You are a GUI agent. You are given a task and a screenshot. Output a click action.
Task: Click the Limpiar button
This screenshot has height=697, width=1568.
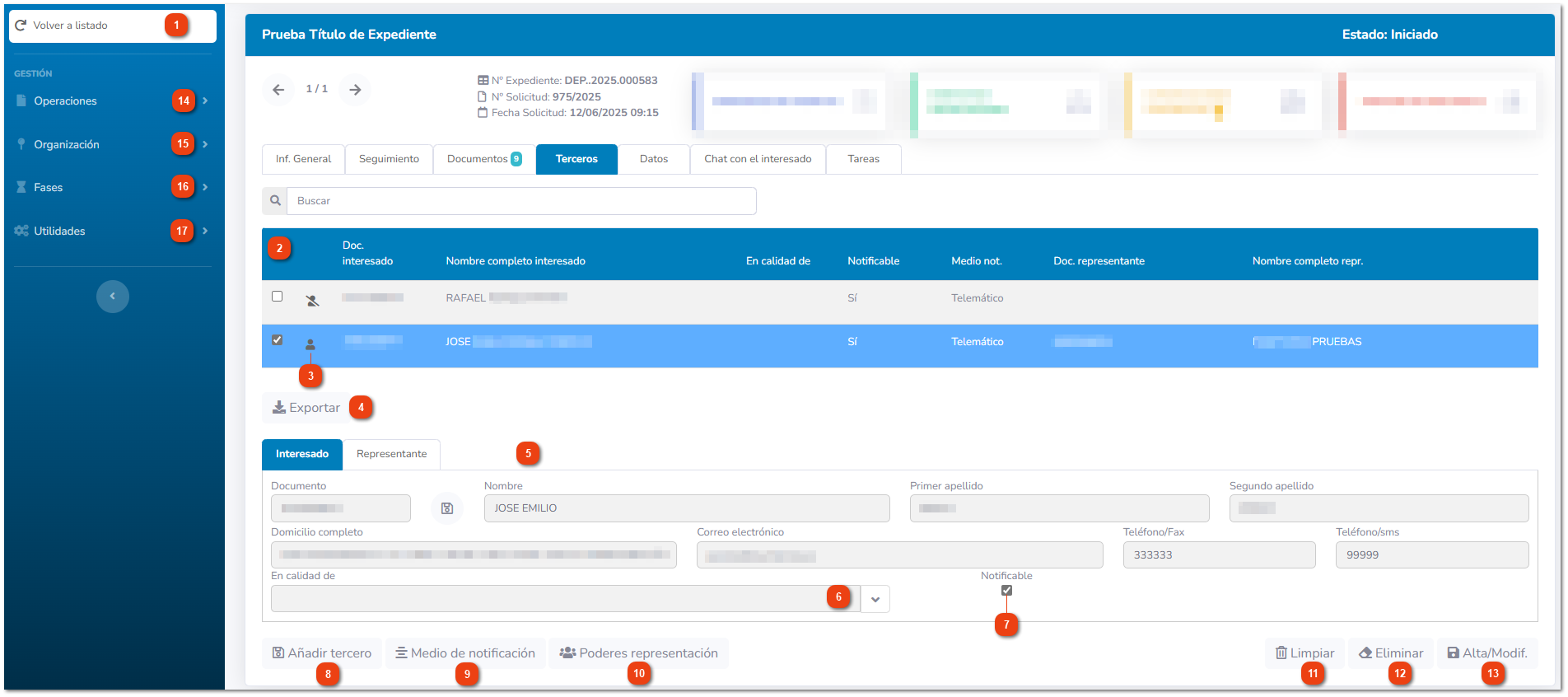[x=1305, y=653]
